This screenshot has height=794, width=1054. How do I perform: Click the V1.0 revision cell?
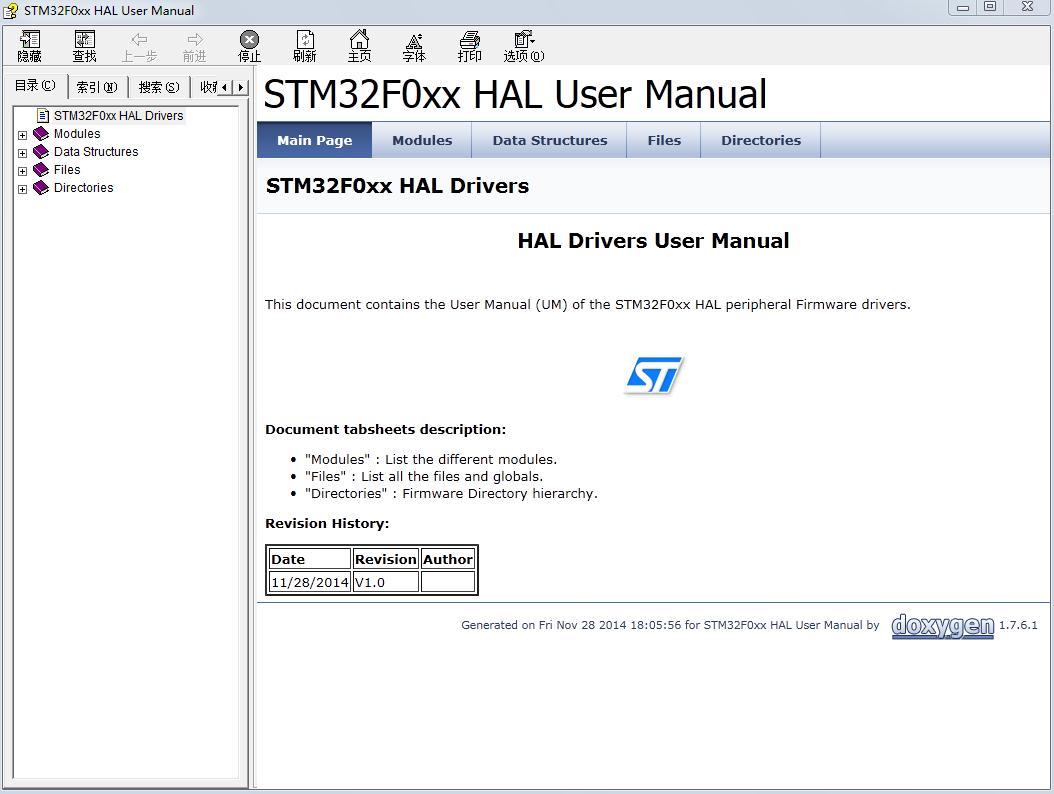tap(386, 582)
